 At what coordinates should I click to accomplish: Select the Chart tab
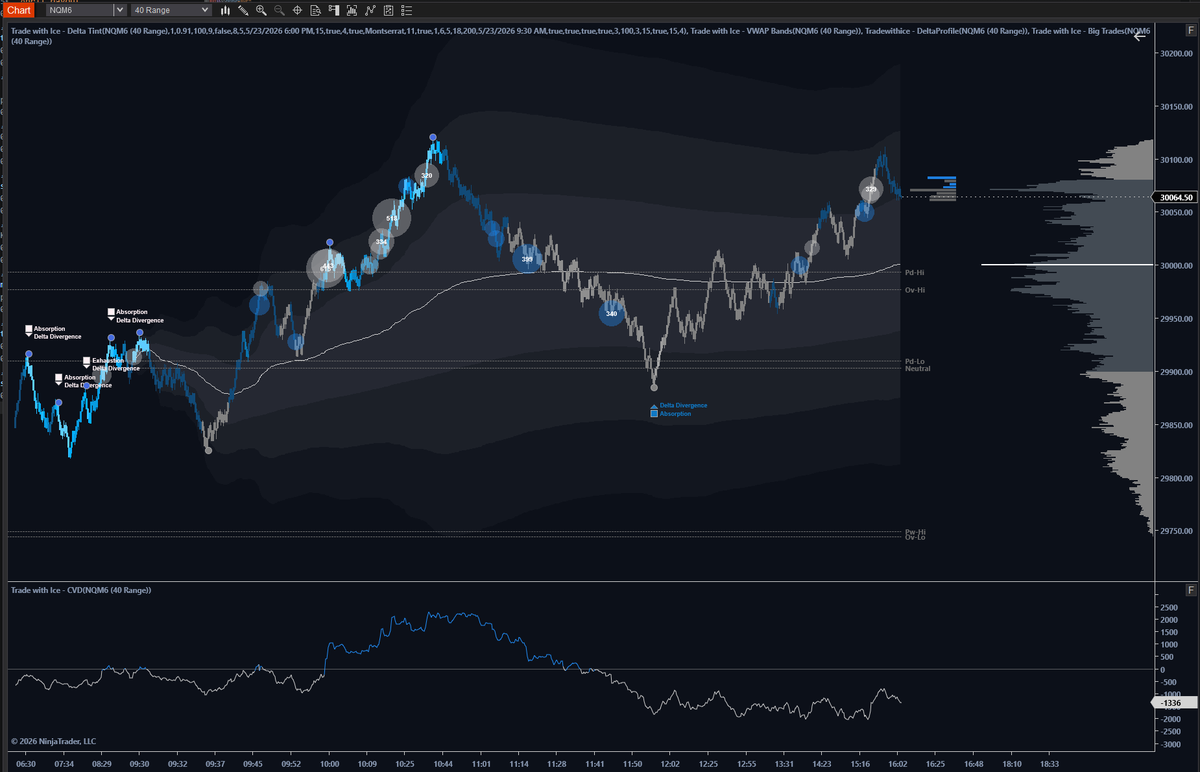click(x=19, y=10)
